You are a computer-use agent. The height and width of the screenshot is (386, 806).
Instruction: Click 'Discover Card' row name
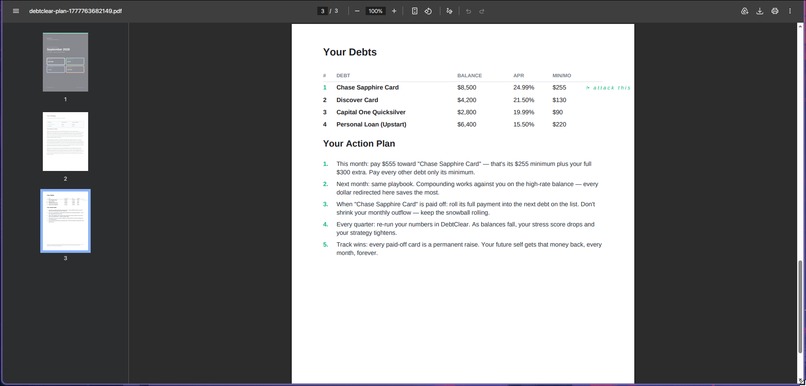[357, 100]
